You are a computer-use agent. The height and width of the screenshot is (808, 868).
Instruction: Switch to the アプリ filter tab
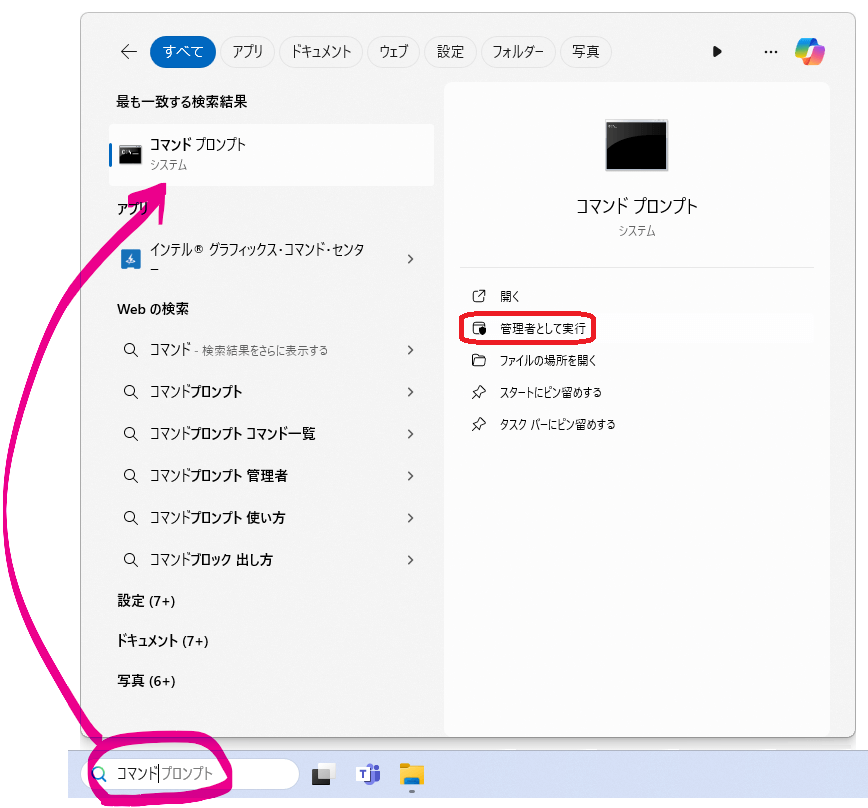pyautogui.click(x=247, y=52)
